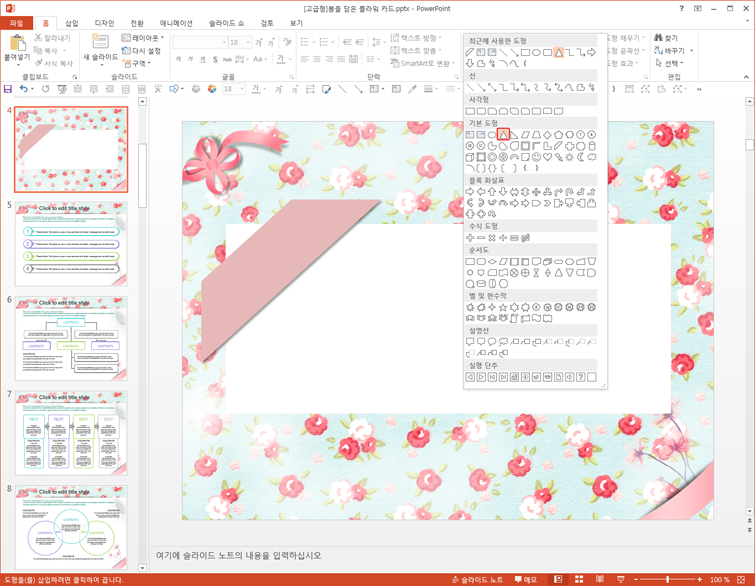Switch to the 슬라이드 쇼 tab

click(226, 23)
